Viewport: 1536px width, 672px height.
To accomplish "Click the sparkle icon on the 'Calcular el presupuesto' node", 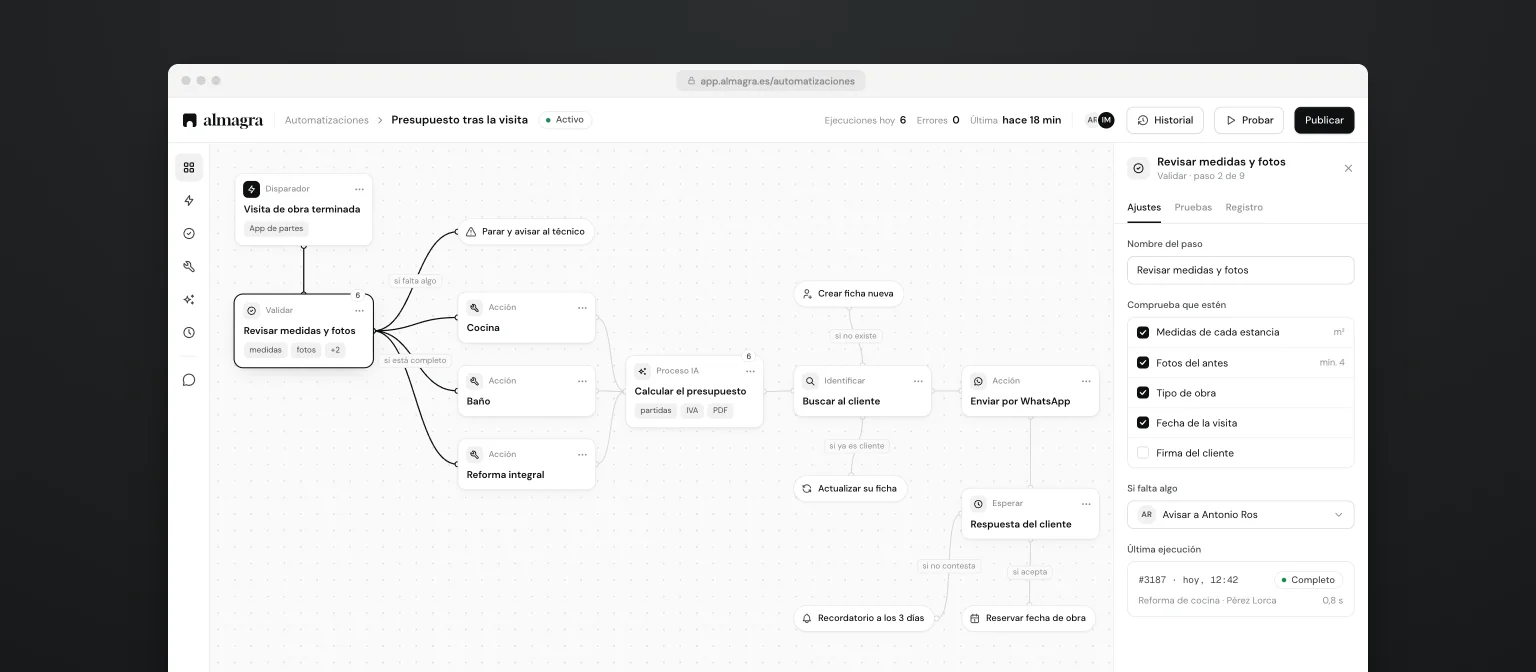I will (x=643, y=371).
